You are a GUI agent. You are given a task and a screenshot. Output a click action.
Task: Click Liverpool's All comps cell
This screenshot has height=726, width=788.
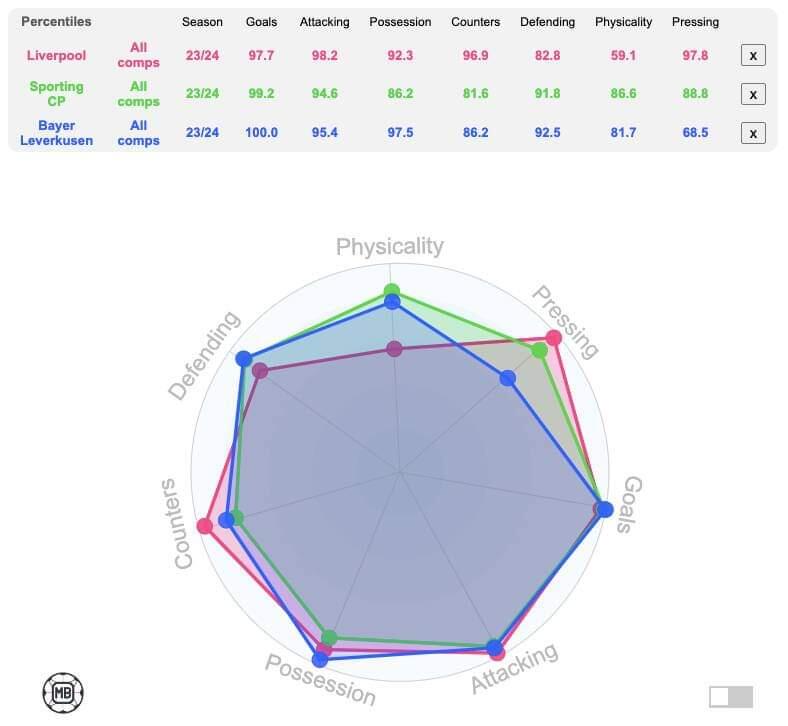(138, 55)
